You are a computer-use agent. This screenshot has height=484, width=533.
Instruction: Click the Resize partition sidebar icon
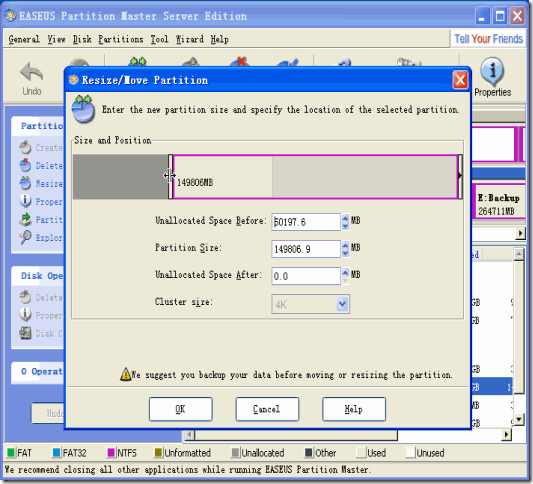tap(25, 184)
